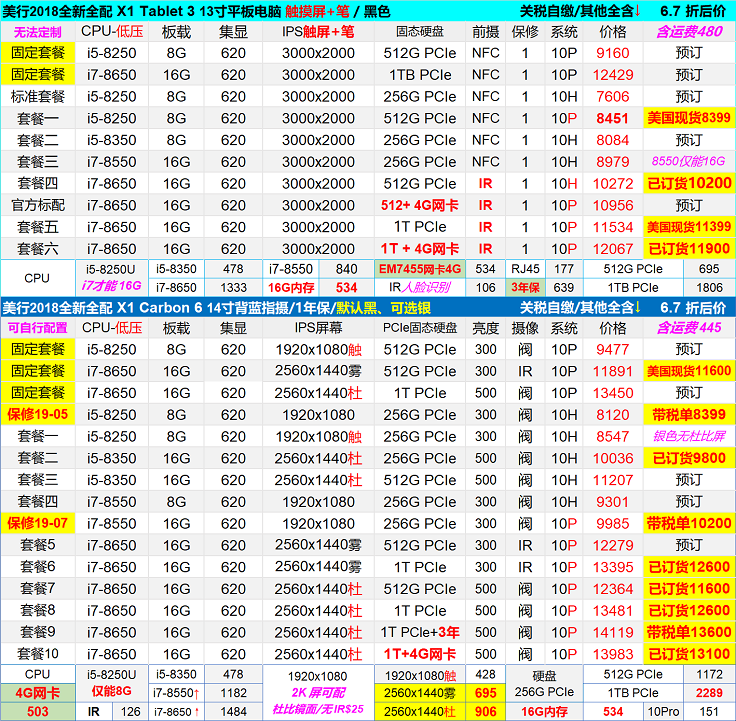Click the 已订货9800 cell
This screenshot has height=721, width=736.
689,458
